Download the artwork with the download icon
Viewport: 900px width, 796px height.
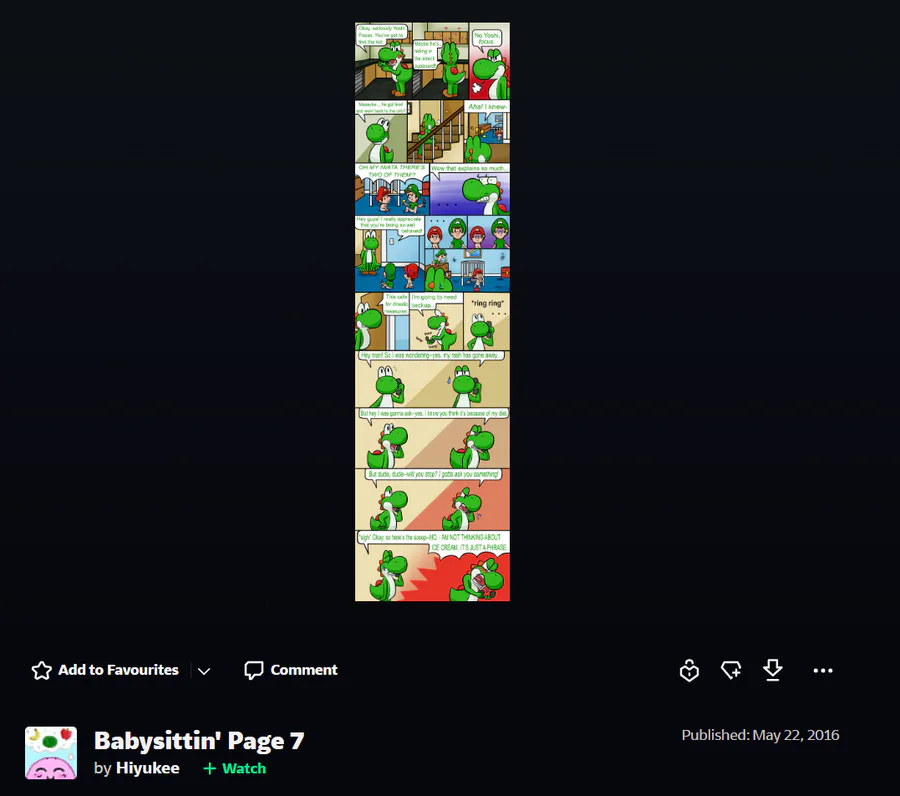tap(773, 670)
